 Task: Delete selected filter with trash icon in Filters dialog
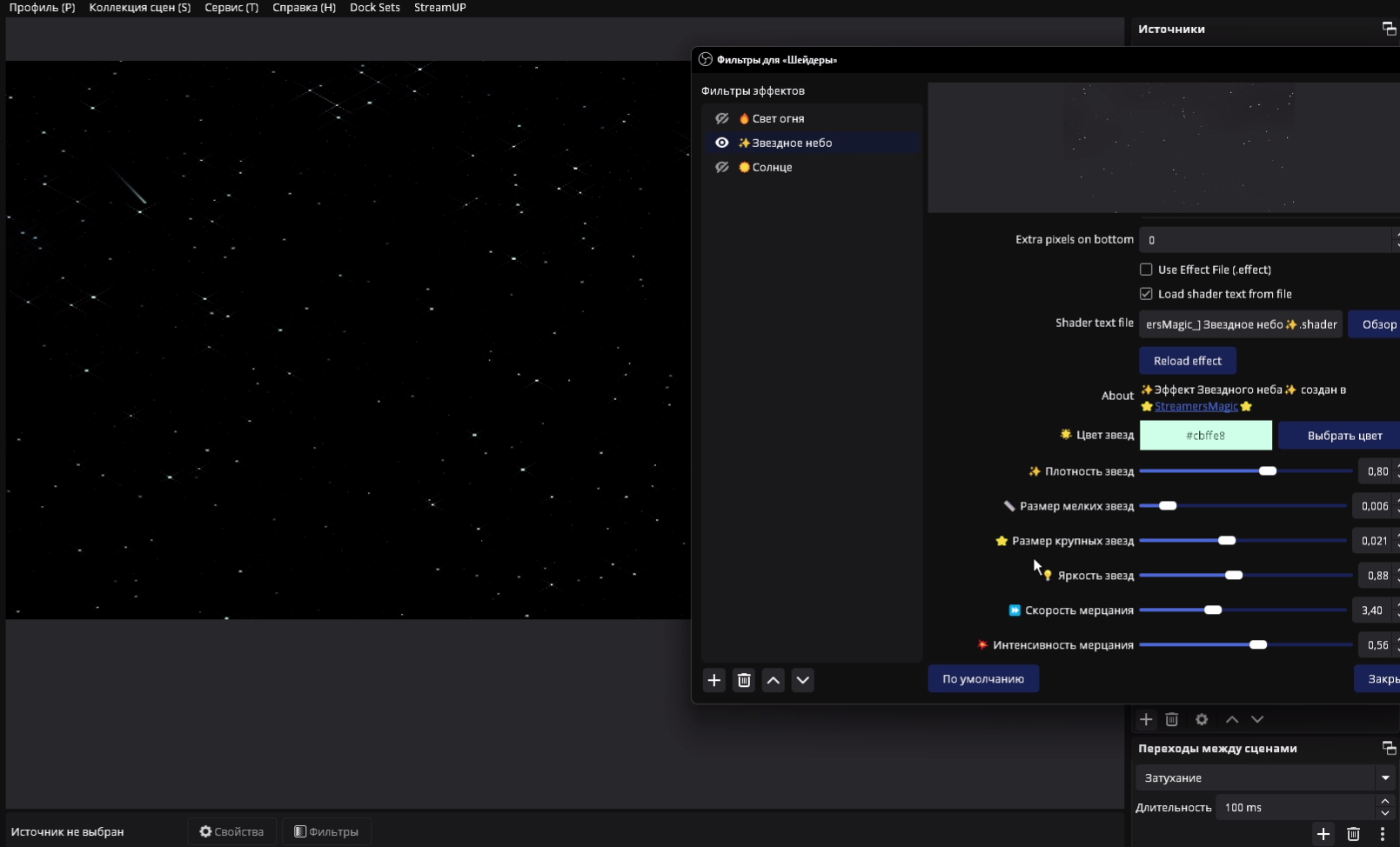pyautogui.click(x=744, y=680)
